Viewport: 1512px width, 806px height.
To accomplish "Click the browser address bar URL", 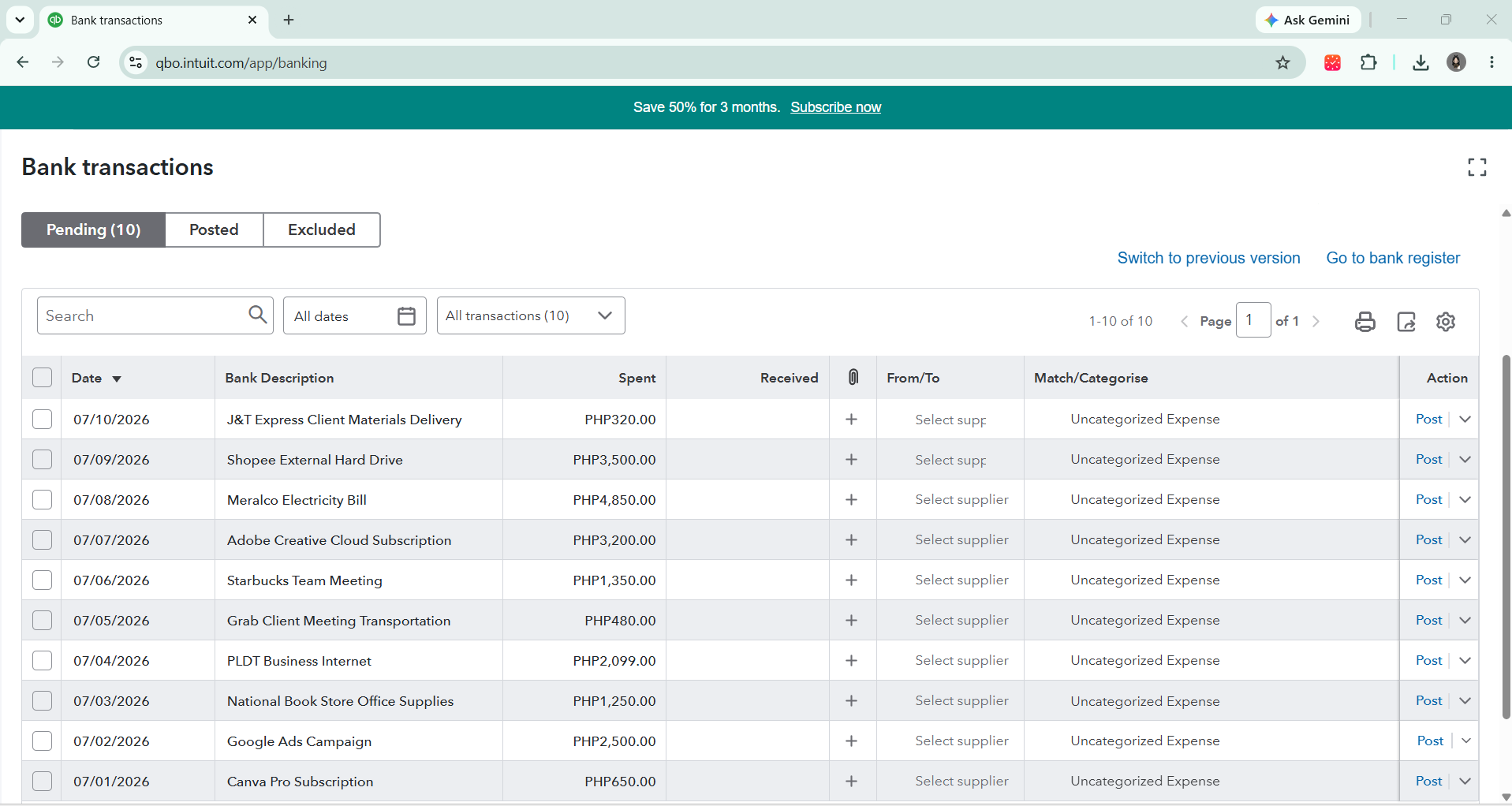I will pyautogui.click(x=241, y=63).
